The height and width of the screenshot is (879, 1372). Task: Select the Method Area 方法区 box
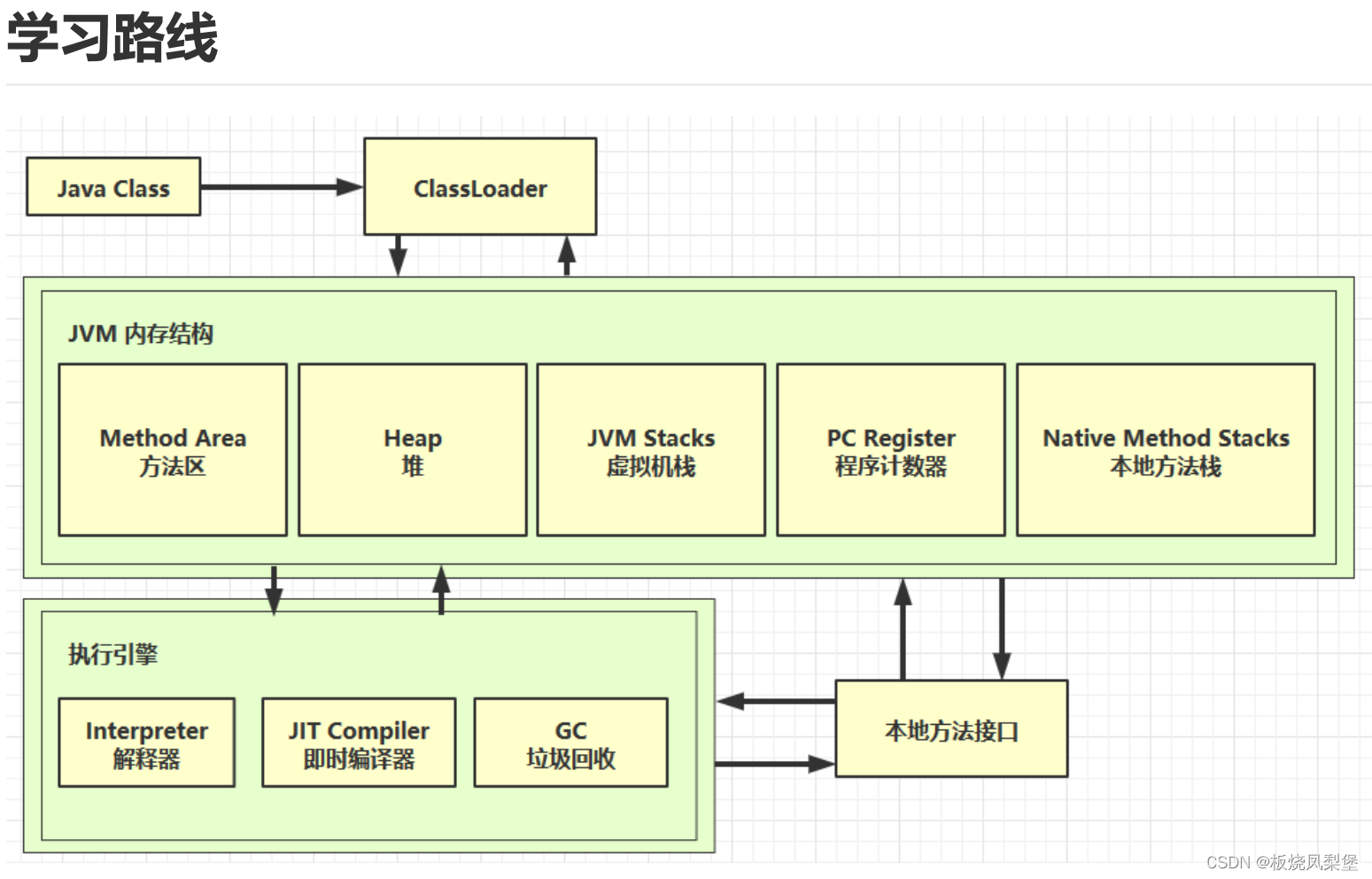(173, 450)
